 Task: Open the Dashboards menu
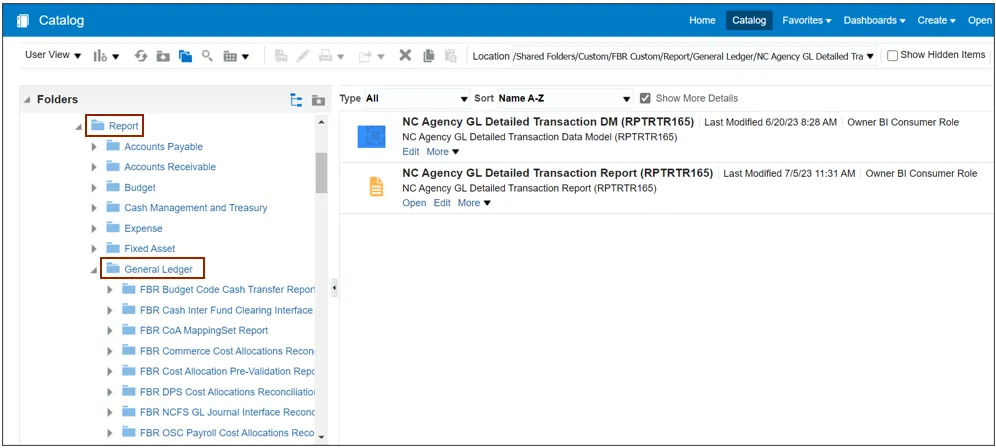874,20
